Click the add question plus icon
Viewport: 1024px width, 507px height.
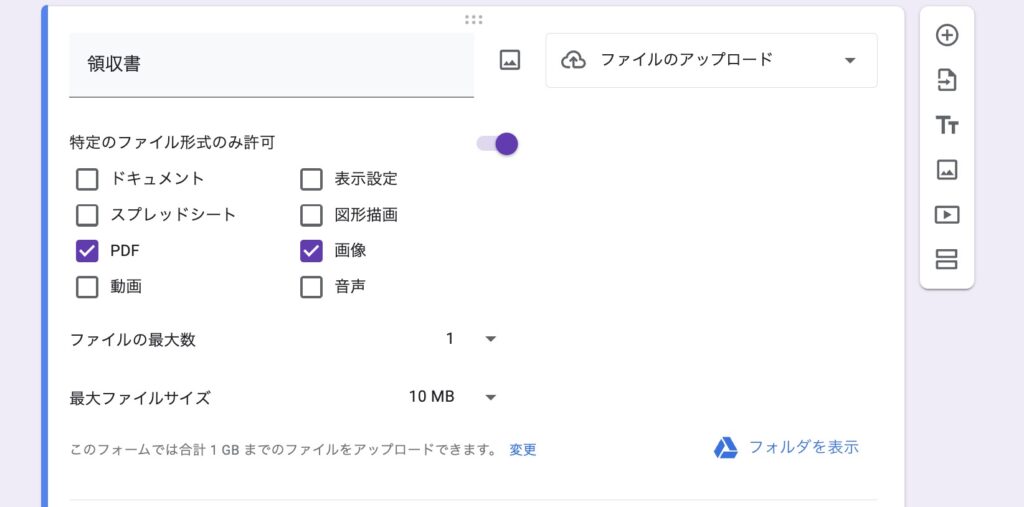[x=946, y=35]
